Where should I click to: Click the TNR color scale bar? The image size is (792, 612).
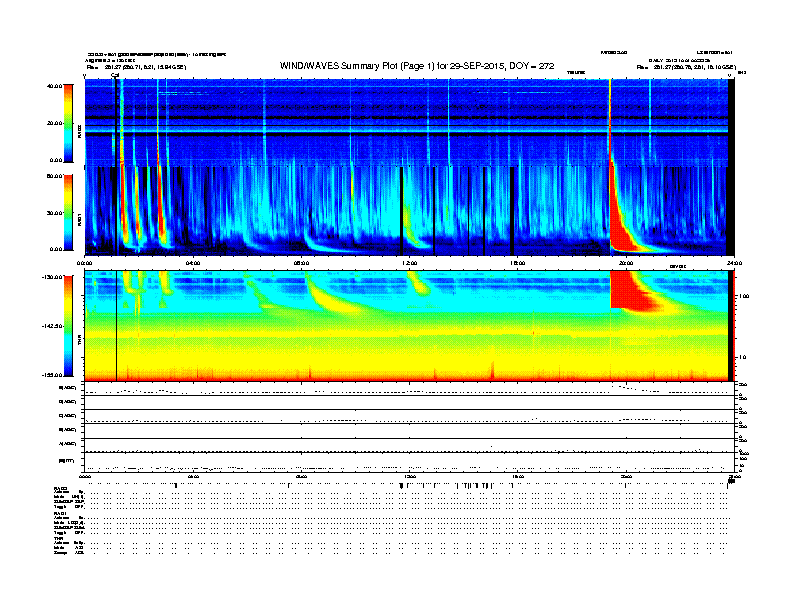point(67,326)
